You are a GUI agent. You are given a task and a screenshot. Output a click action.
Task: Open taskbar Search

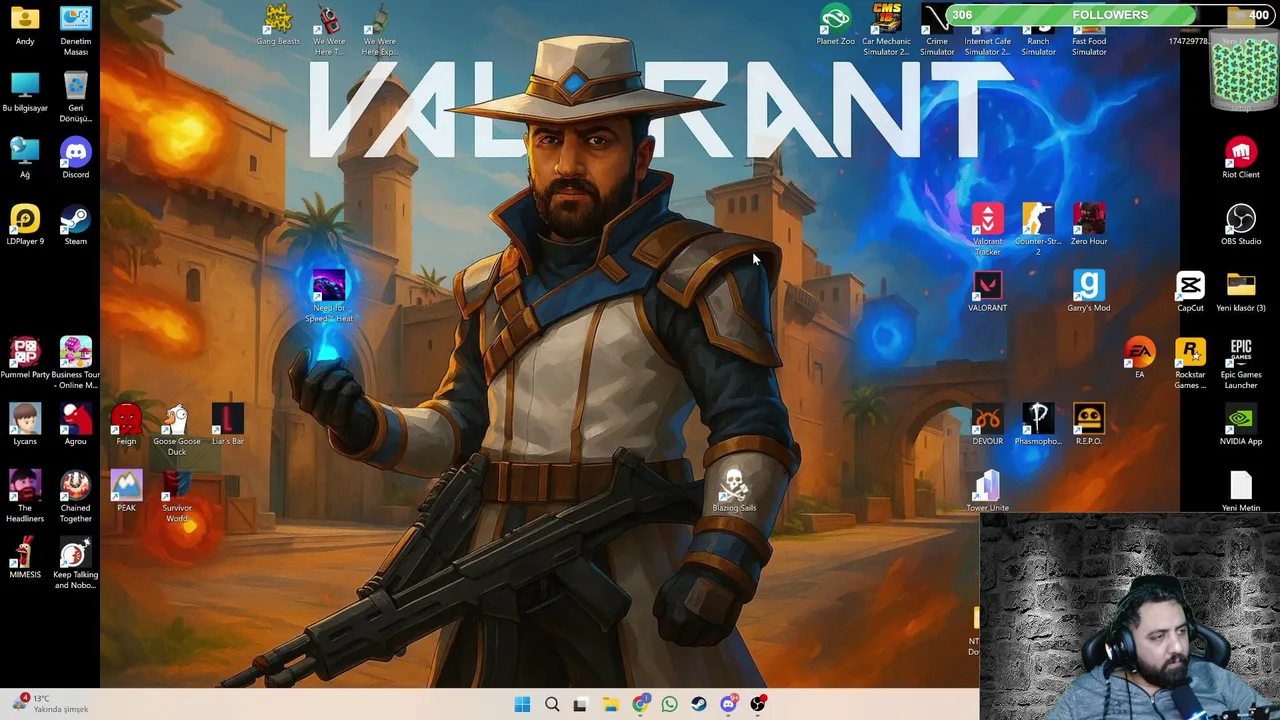point(552,705)
